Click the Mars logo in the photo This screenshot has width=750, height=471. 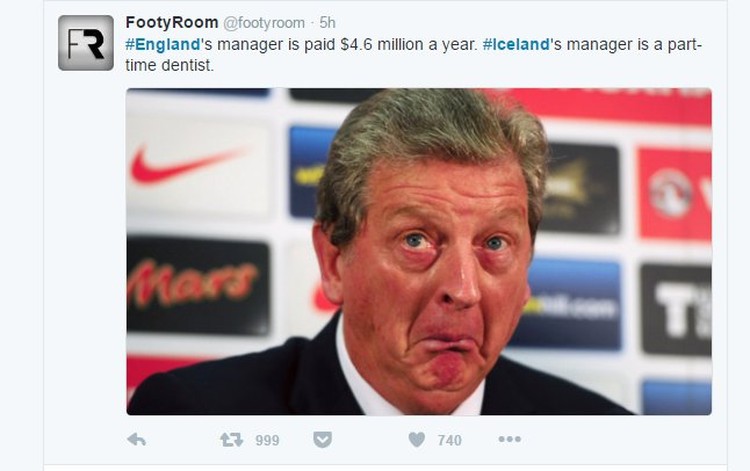(x=194, y=283)
